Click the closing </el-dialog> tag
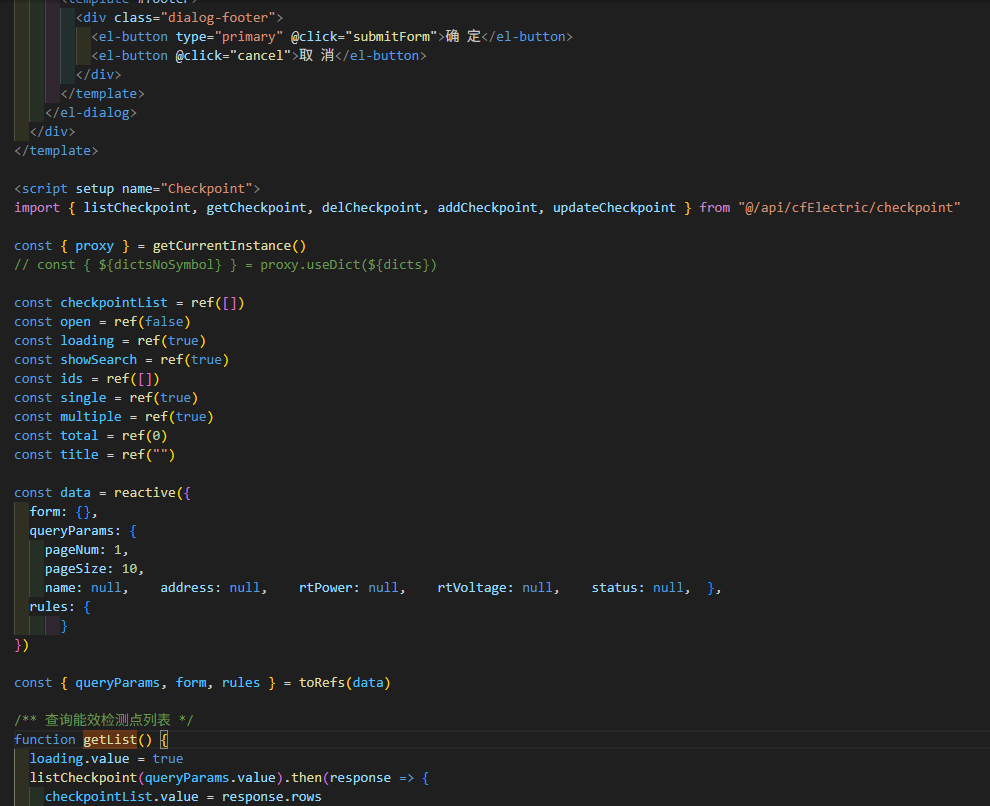The height and width of the screenshot is (806, 990). [91, 112]
